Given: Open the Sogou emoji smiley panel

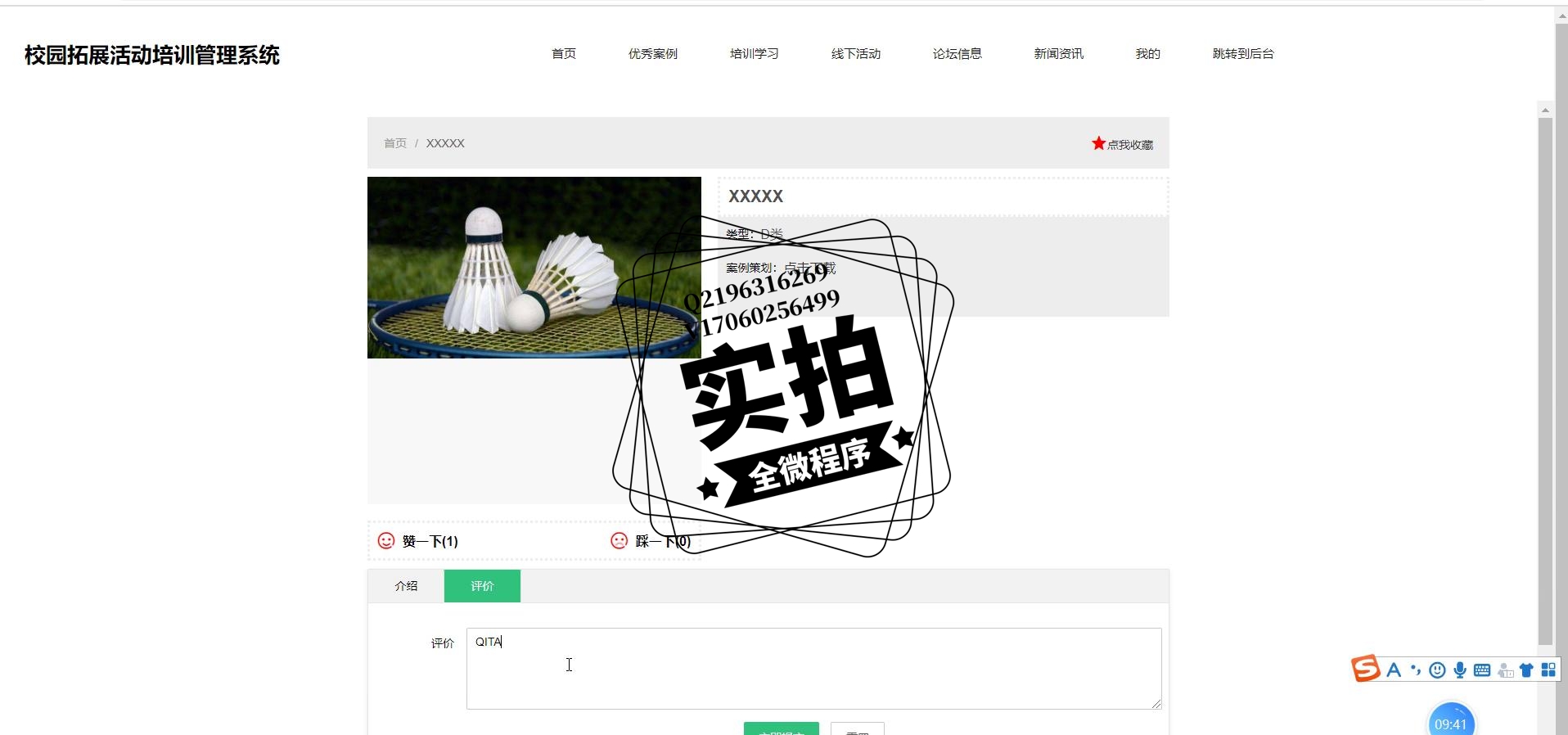Looking at the screenshot, I should [x=1437, y=670].
